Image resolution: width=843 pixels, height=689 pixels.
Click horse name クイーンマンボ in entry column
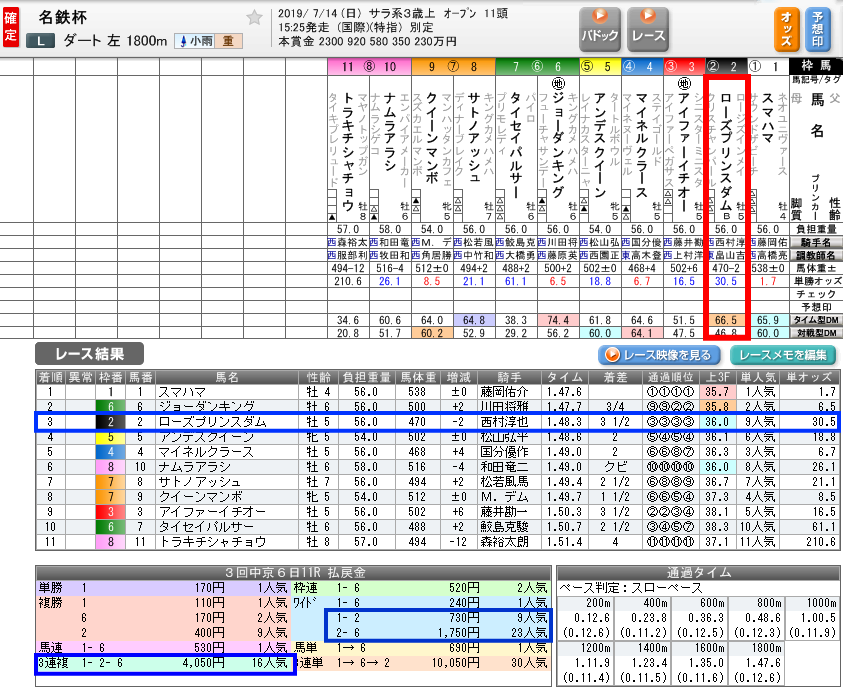(432, 139)
